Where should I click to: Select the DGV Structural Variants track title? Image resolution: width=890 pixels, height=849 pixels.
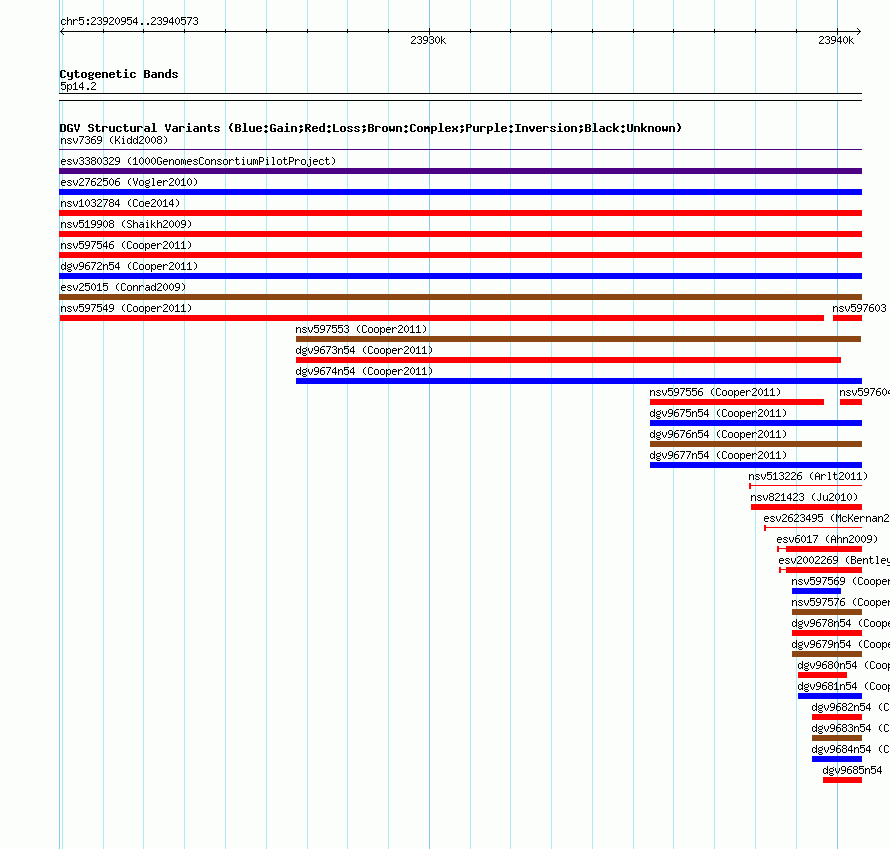pyautogui.click(x=371, y=128)
